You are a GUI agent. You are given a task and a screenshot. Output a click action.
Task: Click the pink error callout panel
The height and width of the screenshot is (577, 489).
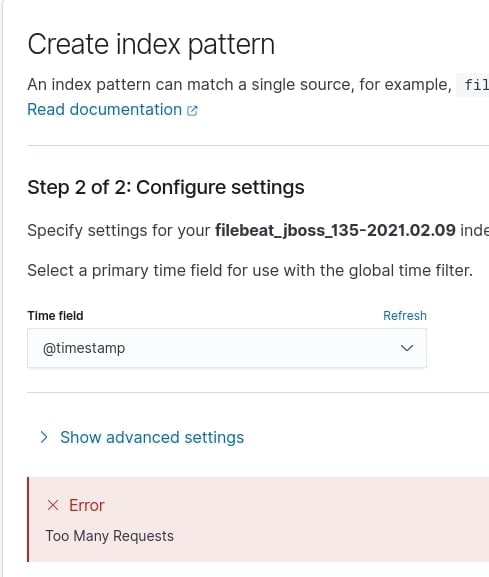258,520
